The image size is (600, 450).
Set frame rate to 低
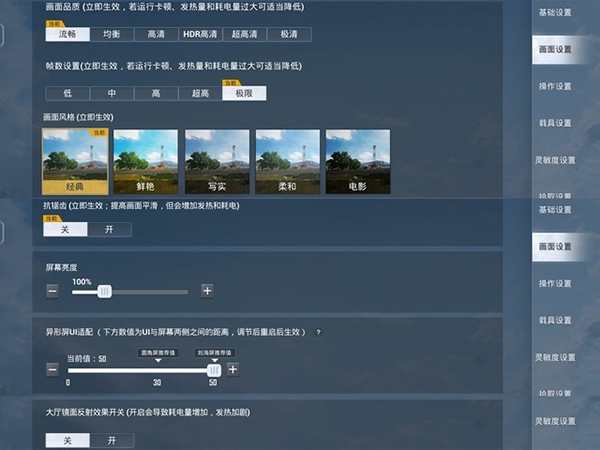tap(67, 93)
